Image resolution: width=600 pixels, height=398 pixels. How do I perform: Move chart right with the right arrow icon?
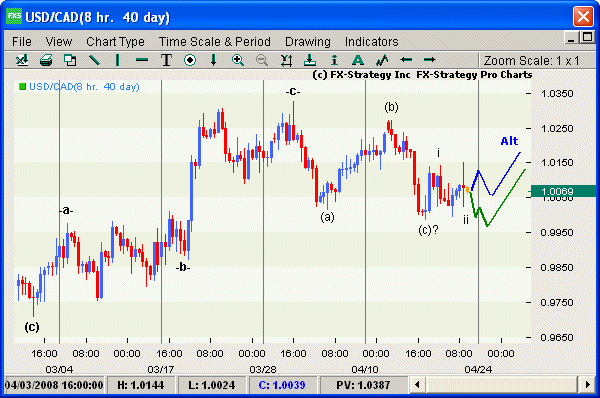tap(430, 60)
